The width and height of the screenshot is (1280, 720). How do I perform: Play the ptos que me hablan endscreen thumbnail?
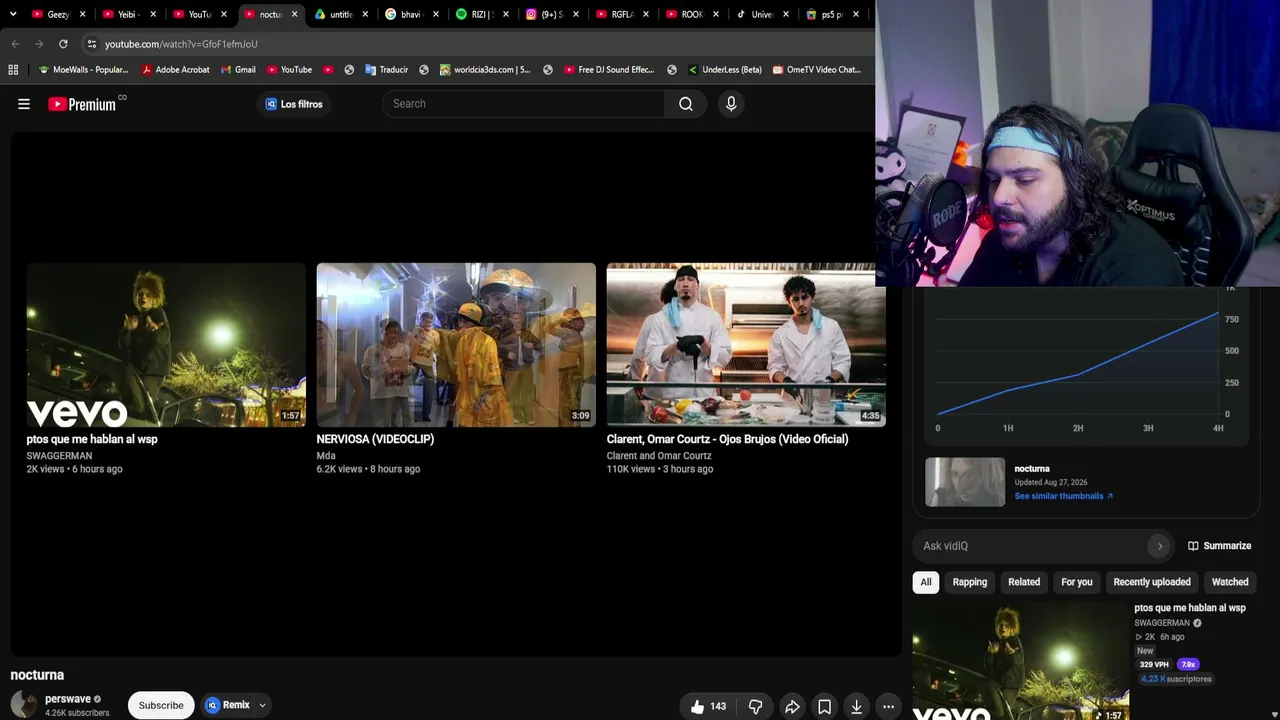[x=166, y=345]
